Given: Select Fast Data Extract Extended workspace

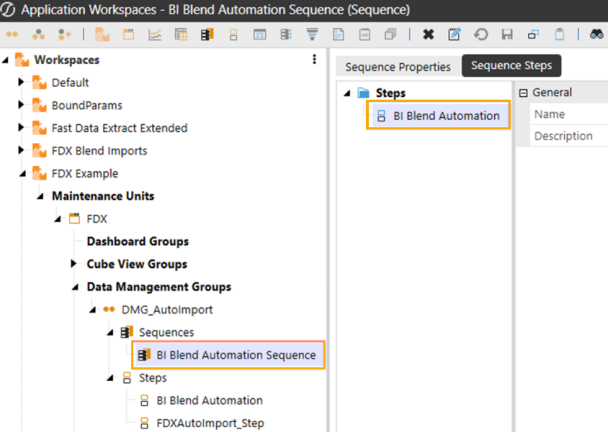Looking at the screenshot, I should click(x=119, y=128).
